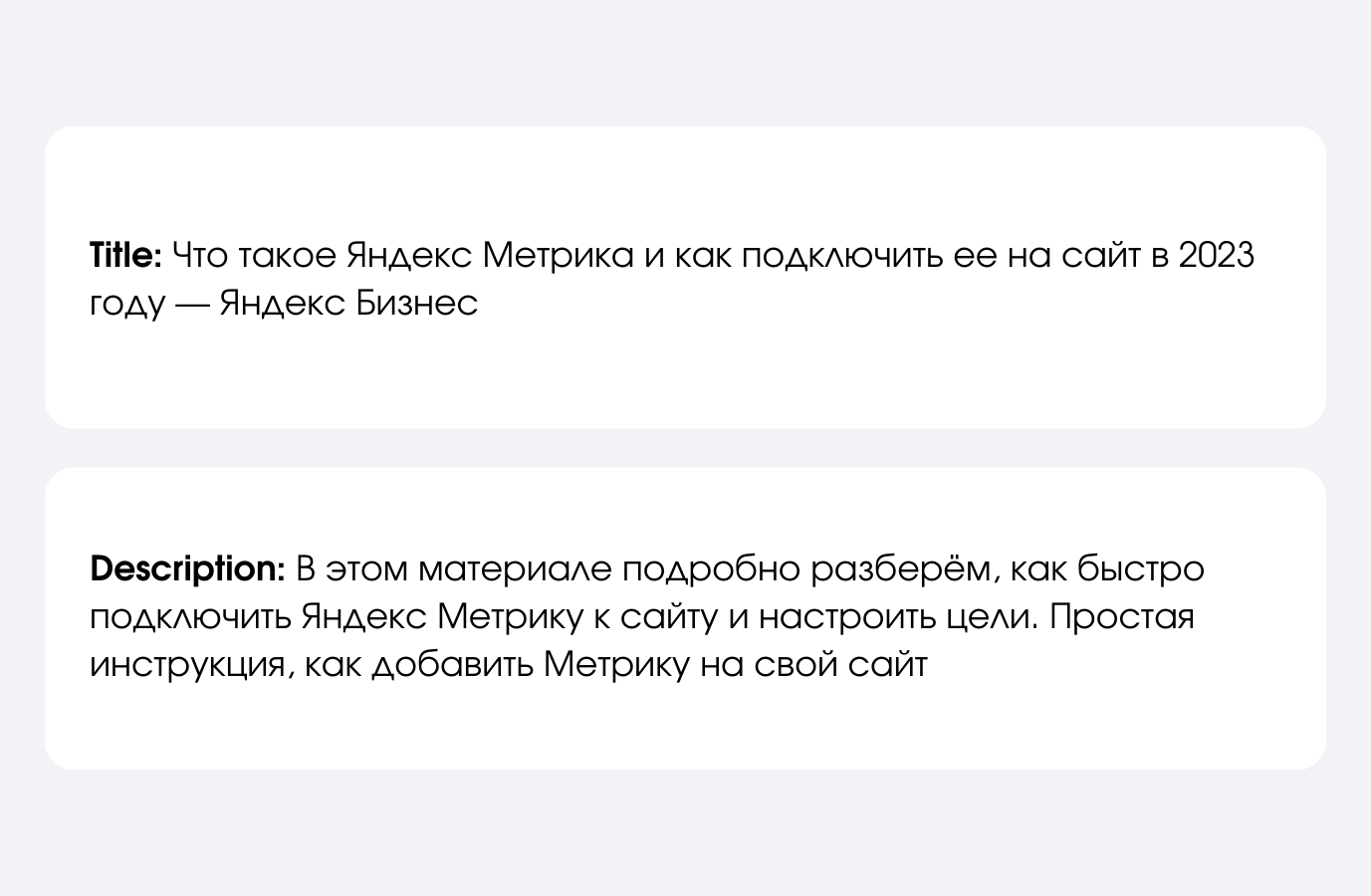Screen dimensions: 1371x896
Task: Click "Яндекс Бизнес" at the title end
Action: [x=348, y=303]
